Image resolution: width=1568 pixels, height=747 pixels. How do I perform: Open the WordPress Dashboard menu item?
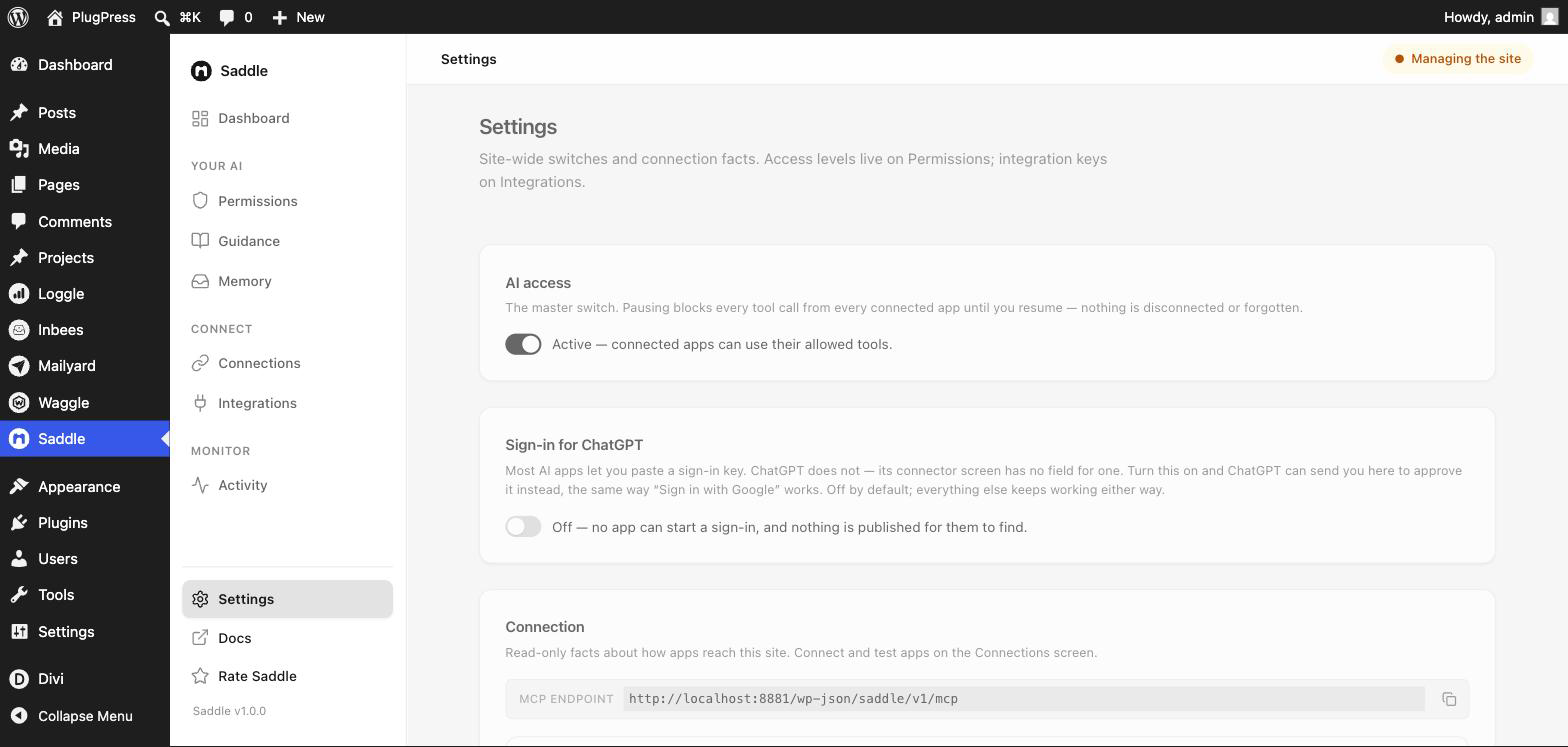click(85, 65)
